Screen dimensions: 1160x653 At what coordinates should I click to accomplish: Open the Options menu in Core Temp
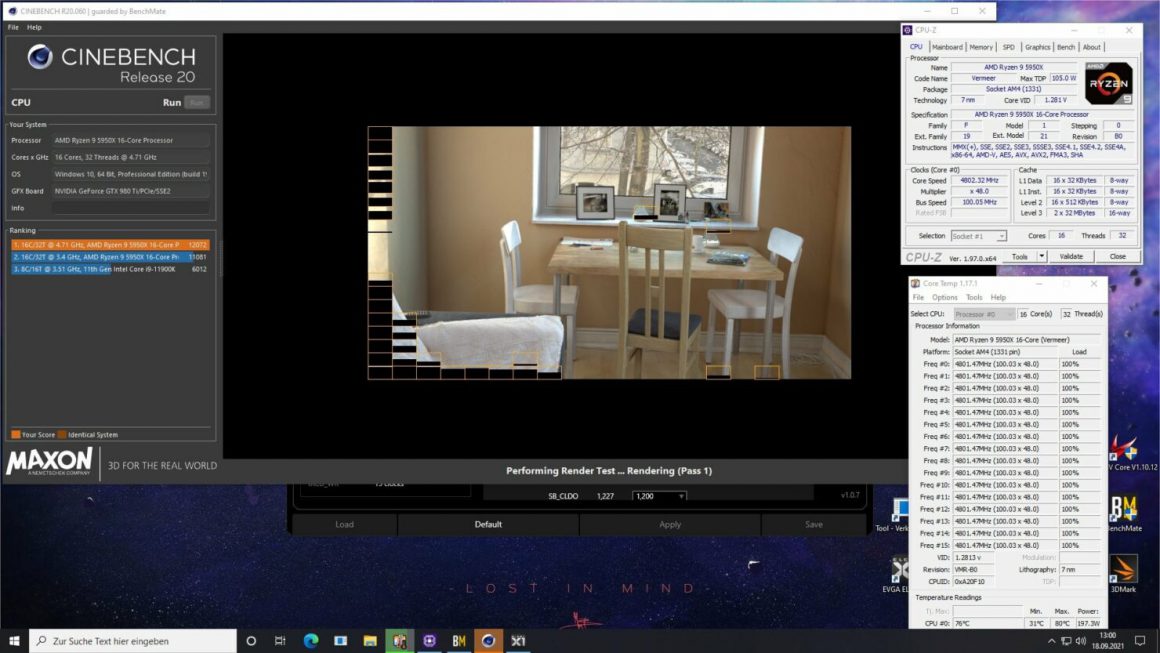(x=944, y=297)
